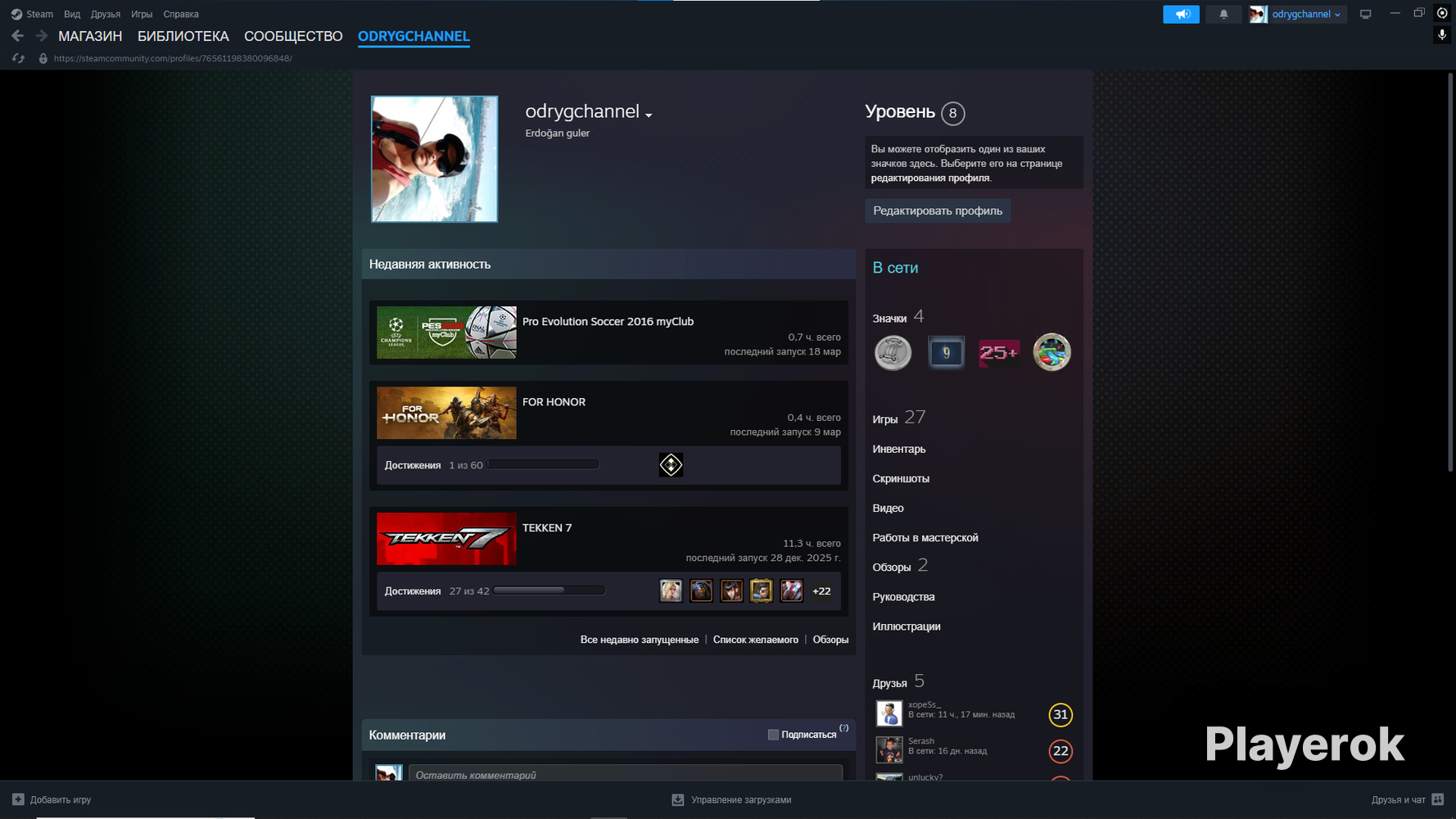
Task: Click the Редактировать профиль button
Action: (938, 210)
